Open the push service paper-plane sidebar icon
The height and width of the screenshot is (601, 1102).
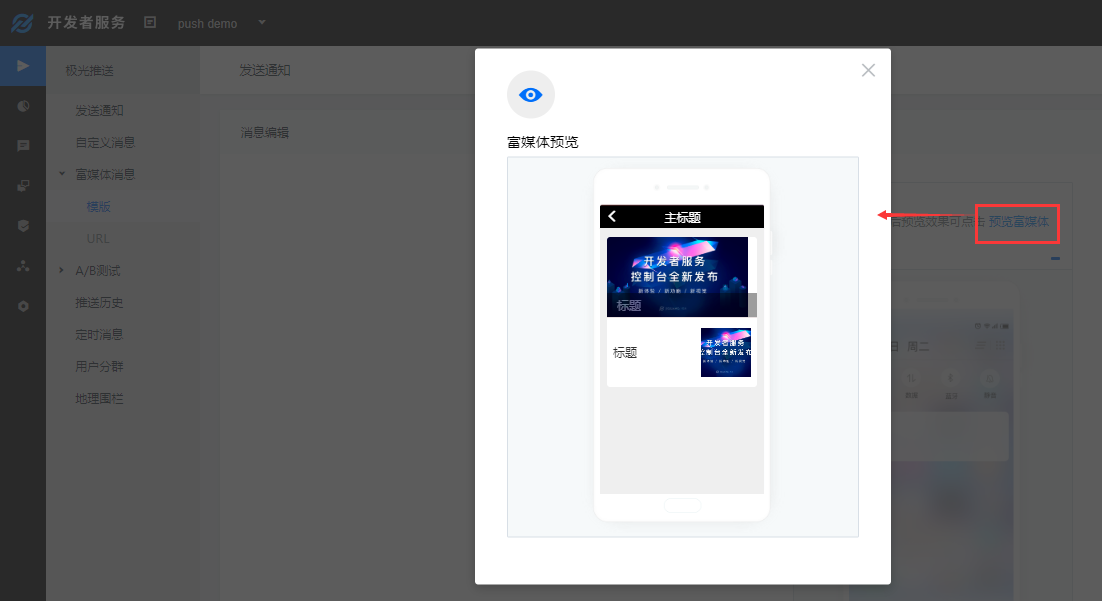(22, 66)
